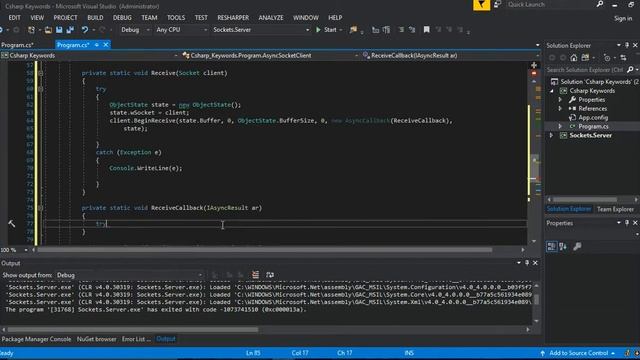Click the Home icon in Solution Explorer
Image resolution: width=640 pixels, height=360 pixels.
(x=573, y=58)
